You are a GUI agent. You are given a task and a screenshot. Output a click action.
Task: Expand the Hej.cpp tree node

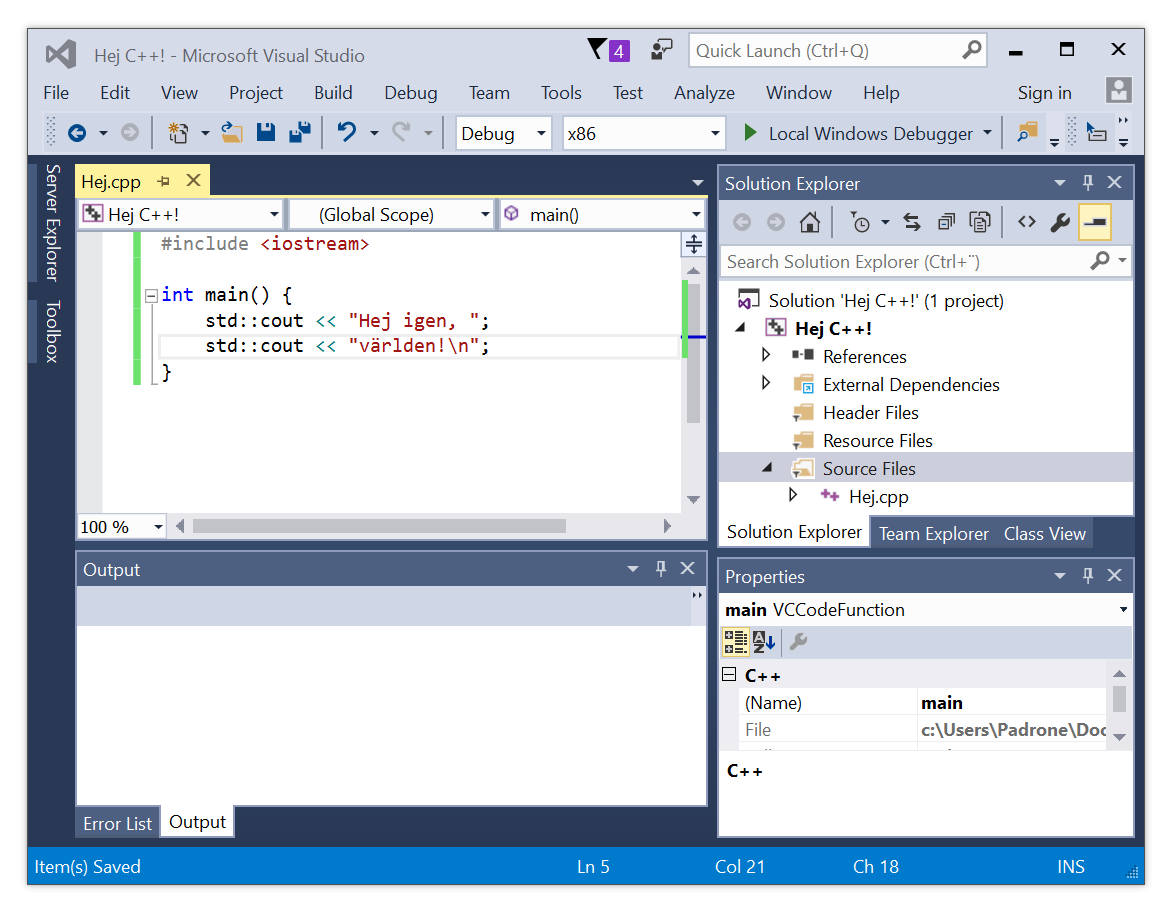[x=793, y=495]
